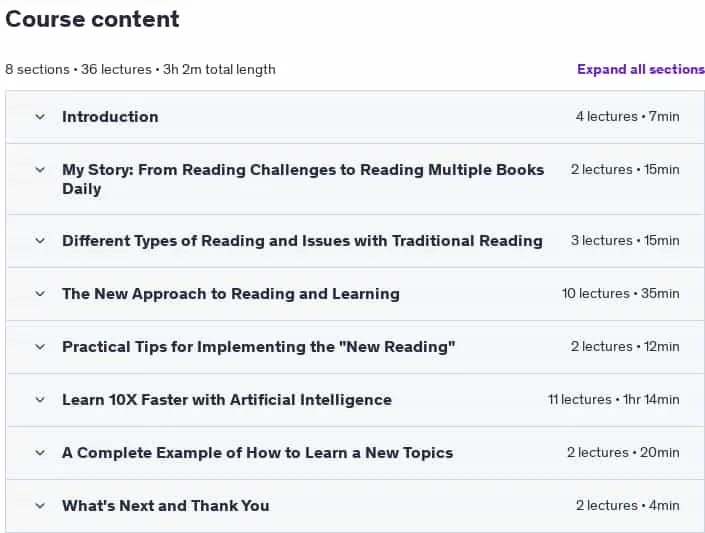The height and width of the screenshot is (533, 705).
Task: Expand the Practical Tips section chevron
Action: pyautogui.click(x=40, y=347)
